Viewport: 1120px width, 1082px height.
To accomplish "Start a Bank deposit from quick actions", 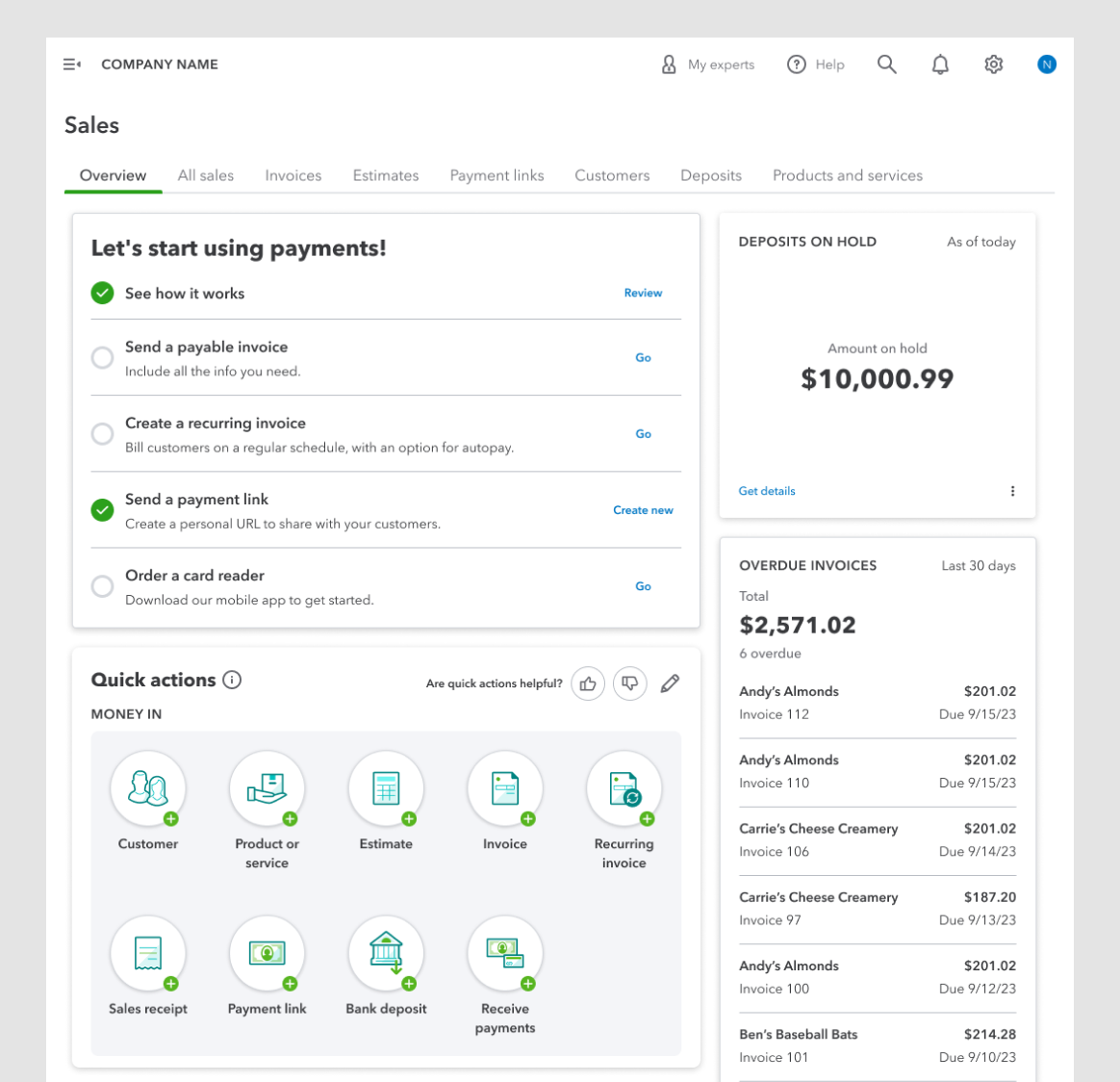I will point(386,953).
